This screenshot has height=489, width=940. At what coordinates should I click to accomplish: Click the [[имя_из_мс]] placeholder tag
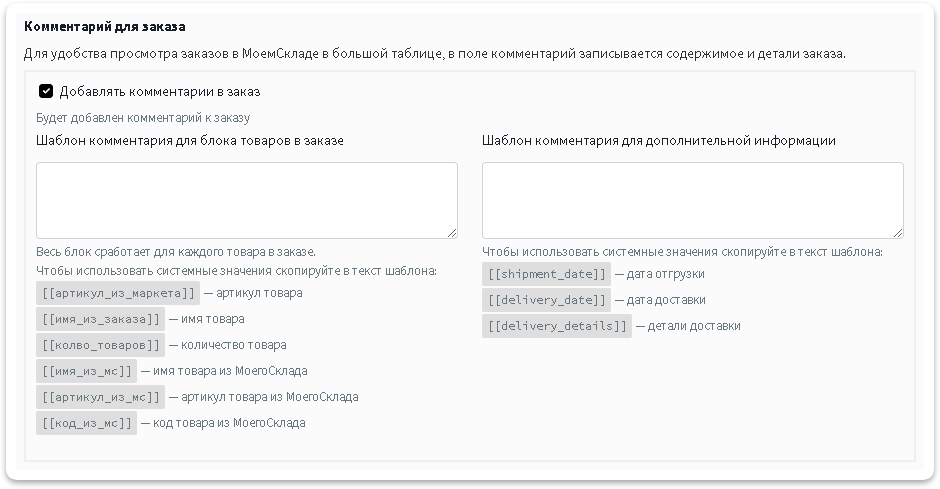[86, 371]
